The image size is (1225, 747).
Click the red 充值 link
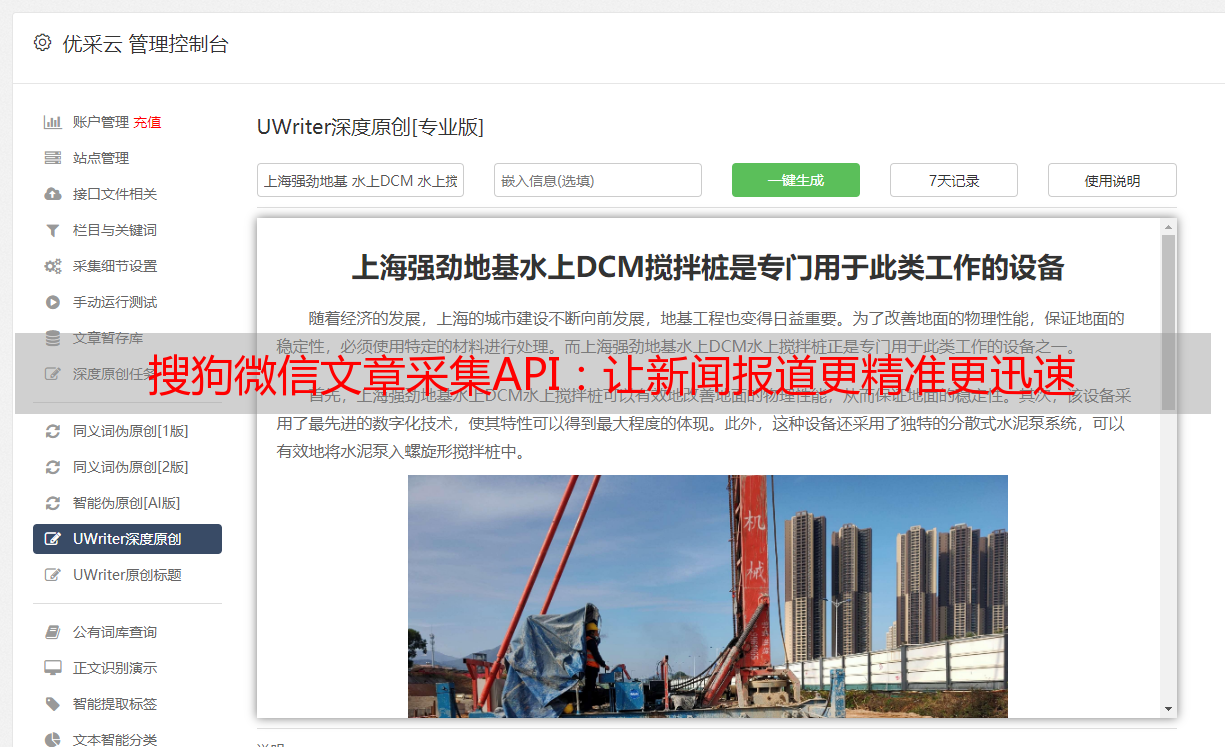pos(147,122)
